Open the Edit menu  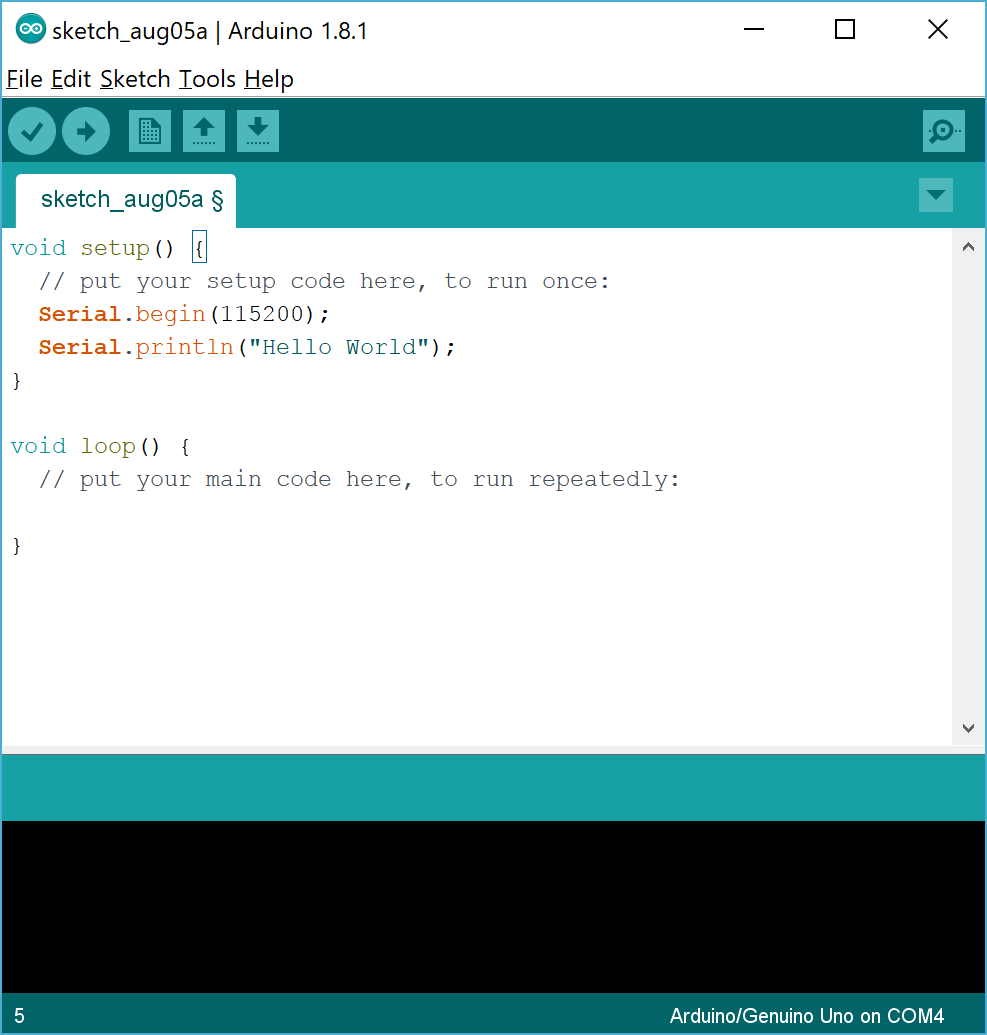pyautogui.click(x=71, y=79)
